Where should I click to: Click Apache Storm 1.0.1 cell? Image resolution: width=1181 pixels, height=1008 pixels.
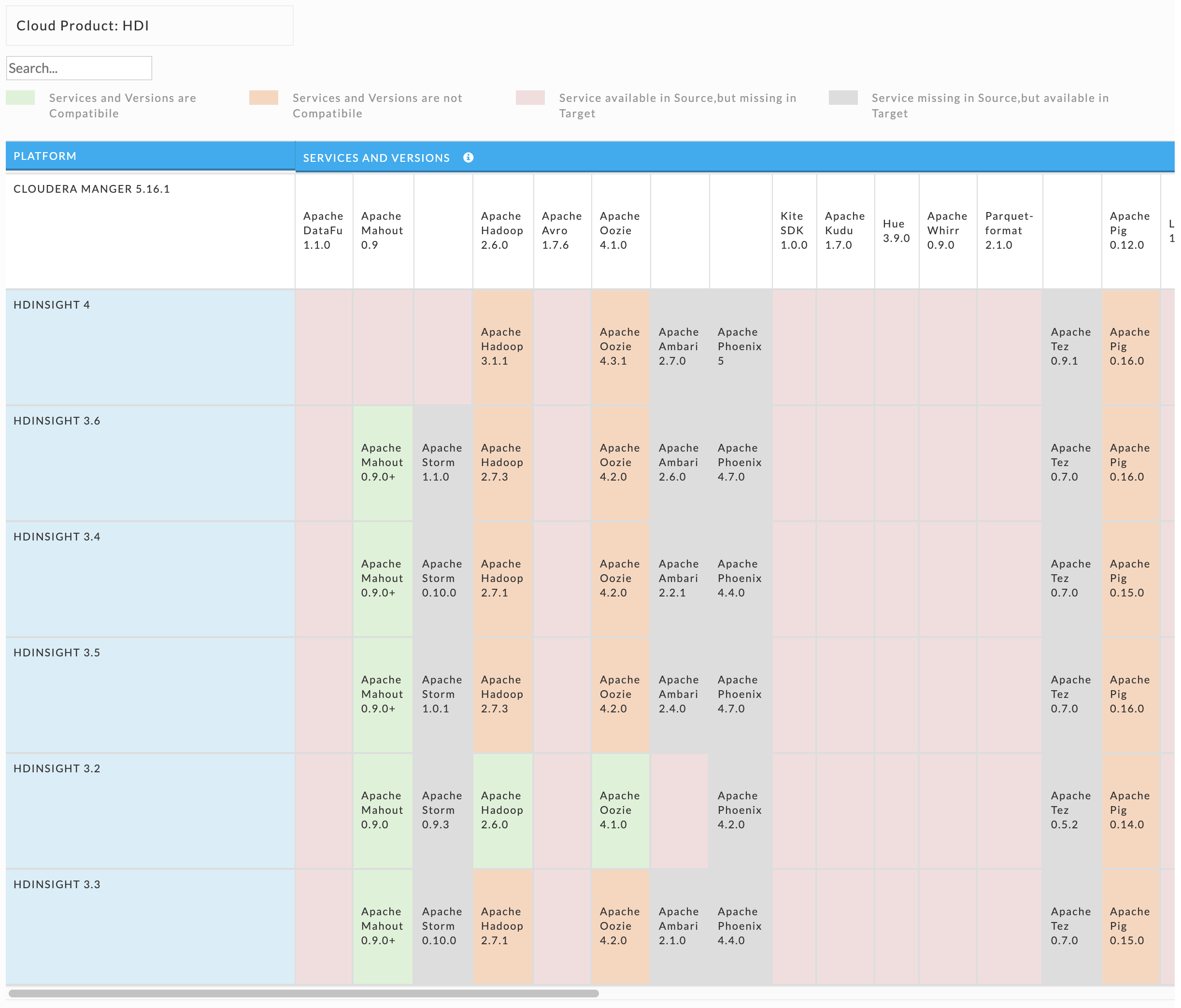443,695
